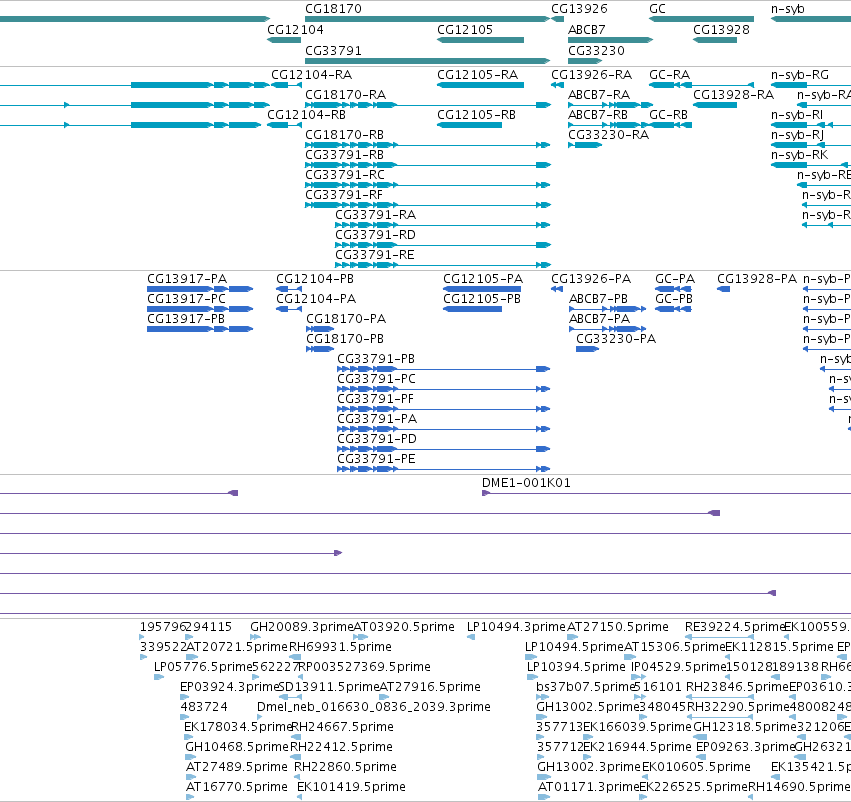The height and width of the screenshot is (802, 851).
Task: Select the EK216944.5prime EST label
Action: coord(638,747)
